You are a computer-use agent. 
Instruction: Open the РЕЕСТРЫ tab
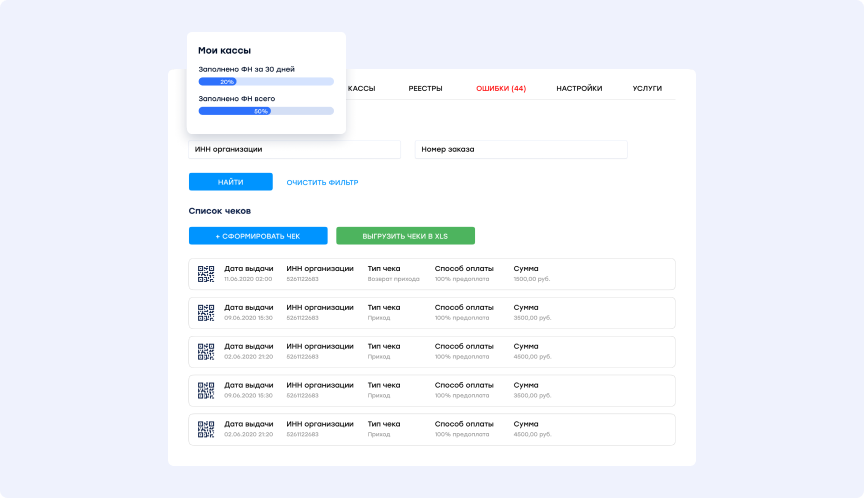[x=425, y=89]
